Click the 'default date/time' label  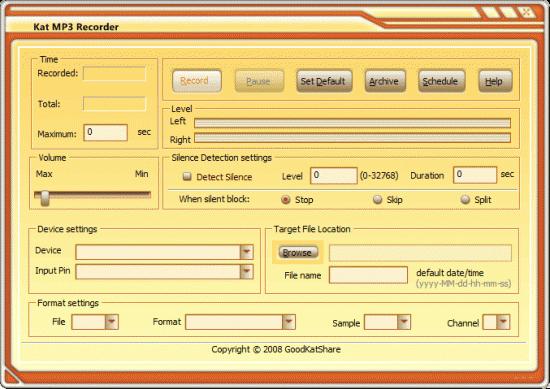point(450,273)
